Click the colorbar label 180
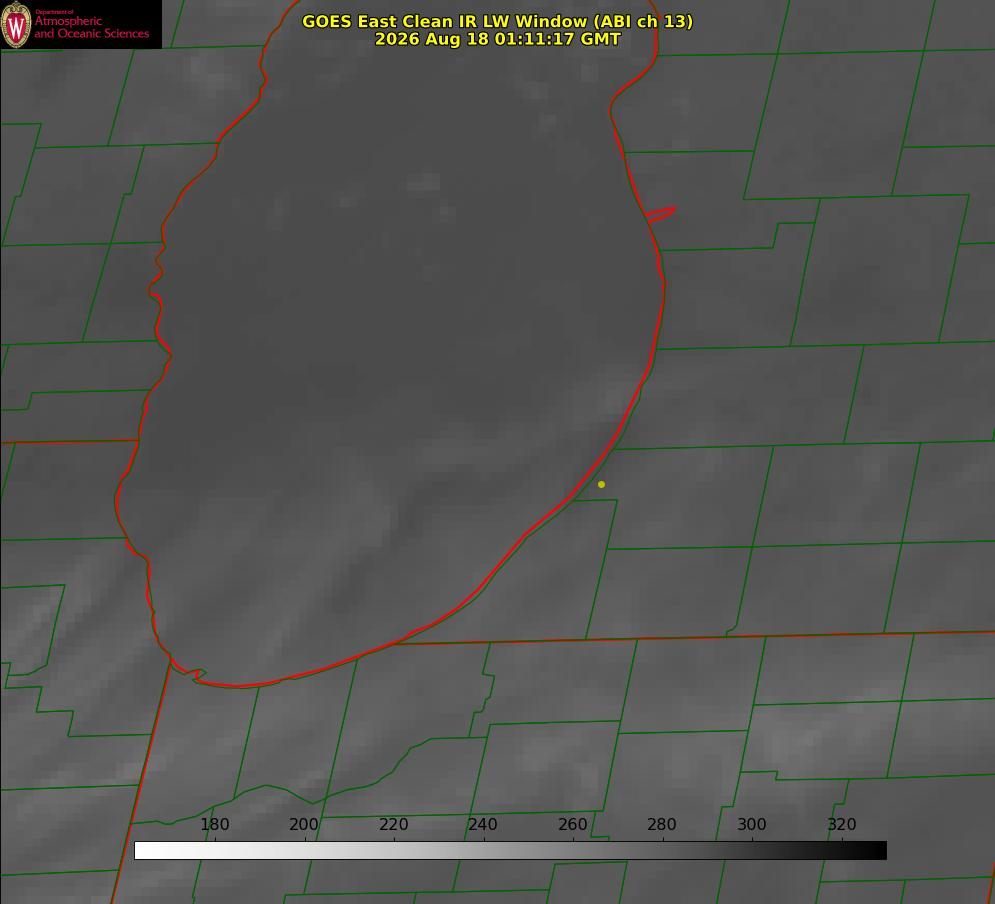 tap(214, 824)
